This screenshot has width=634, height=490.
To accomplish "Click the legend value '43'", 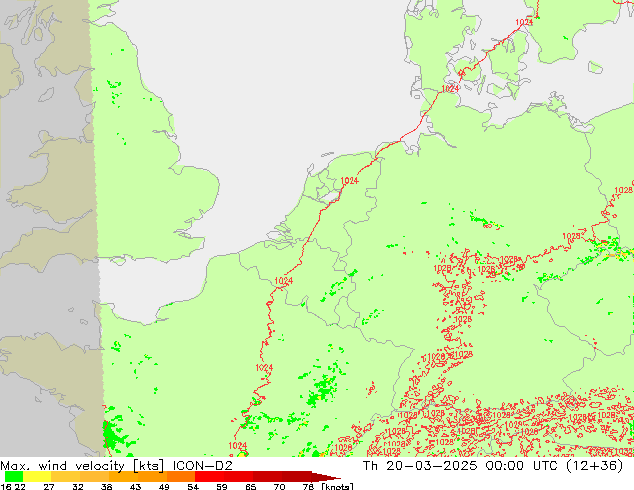I will tap(135, 486).
